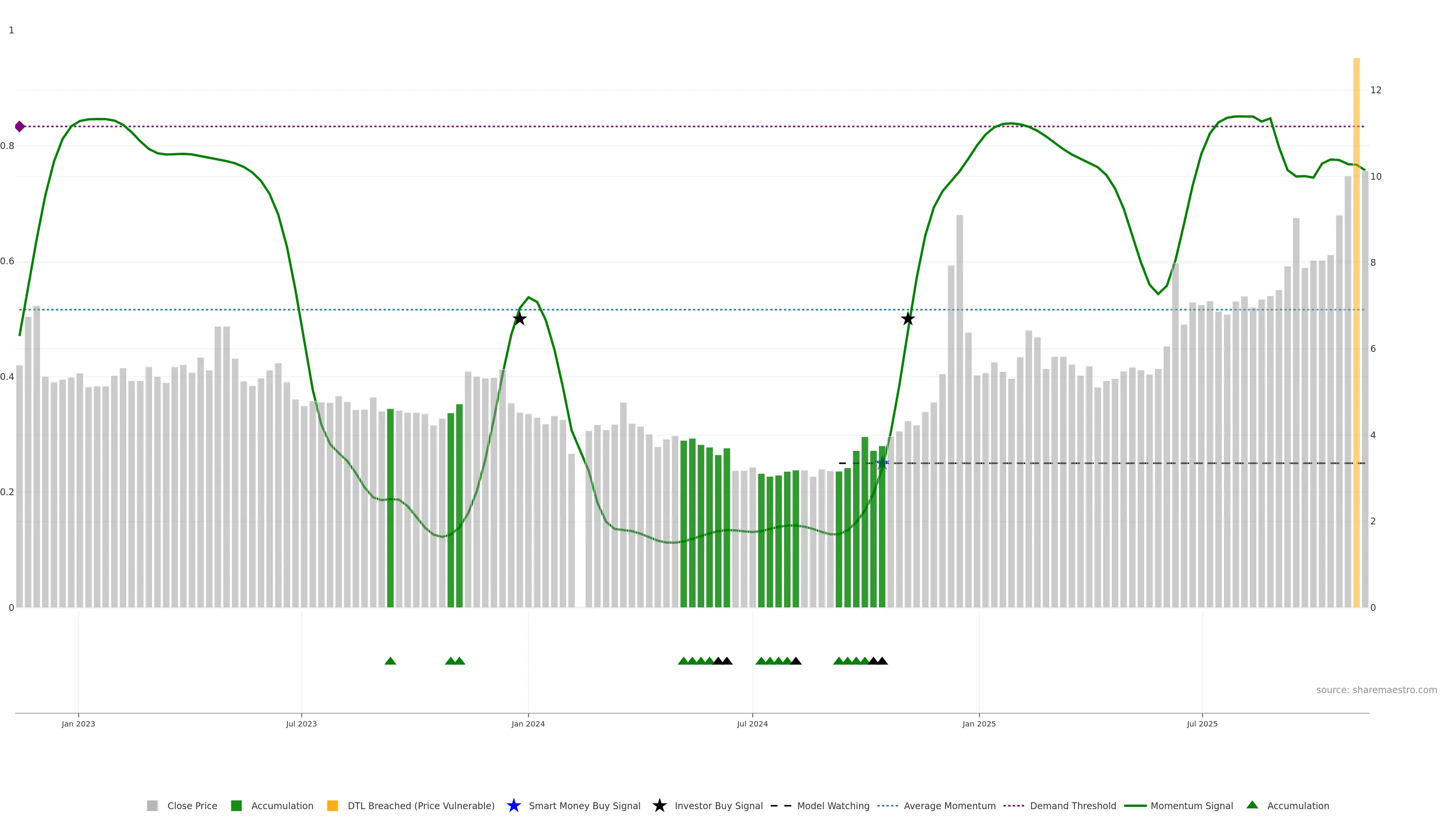The width and height of the screenshot is (1456, 819).
Task: Click the lone green accumulation triangle
Action: pyautogui.click(x=390, y=661)
